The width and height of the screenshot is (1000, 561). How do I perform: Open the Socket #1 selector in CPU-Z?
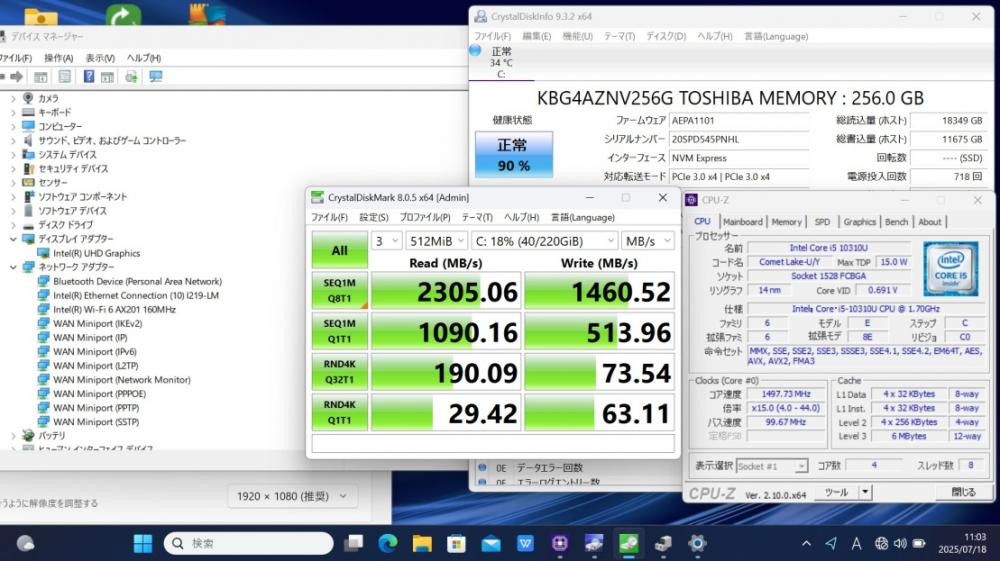click(772, 466)
